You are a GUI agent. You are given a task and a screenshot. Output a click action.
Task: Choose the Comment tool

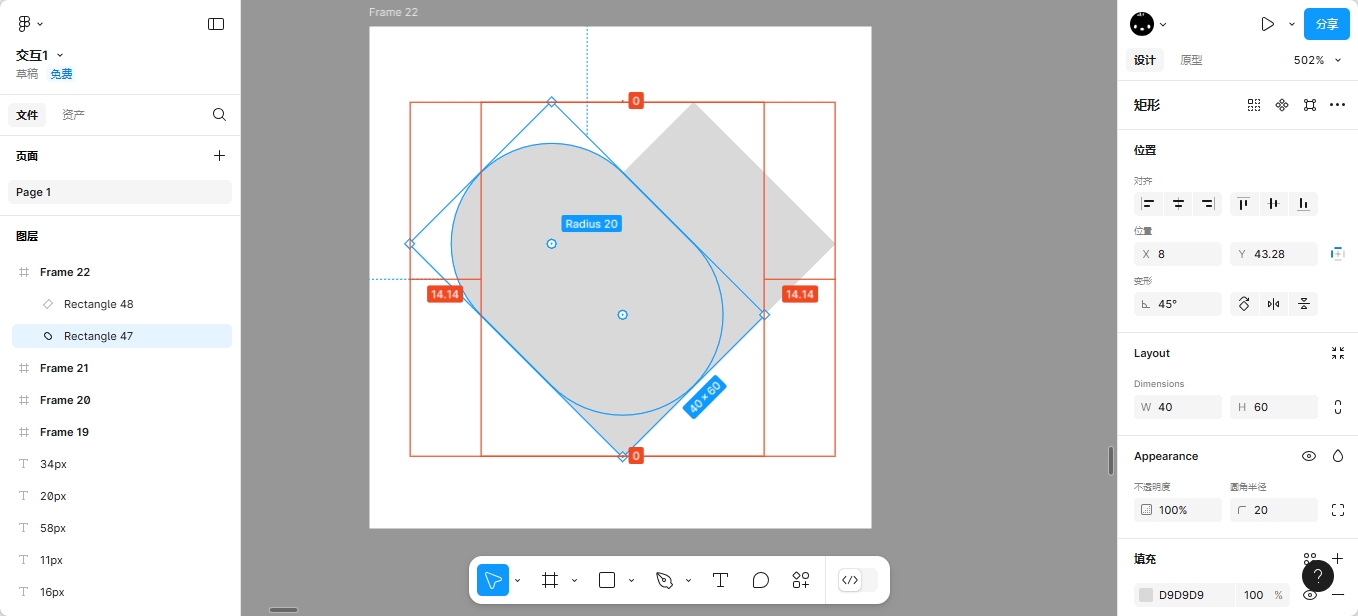click(760, 580)
